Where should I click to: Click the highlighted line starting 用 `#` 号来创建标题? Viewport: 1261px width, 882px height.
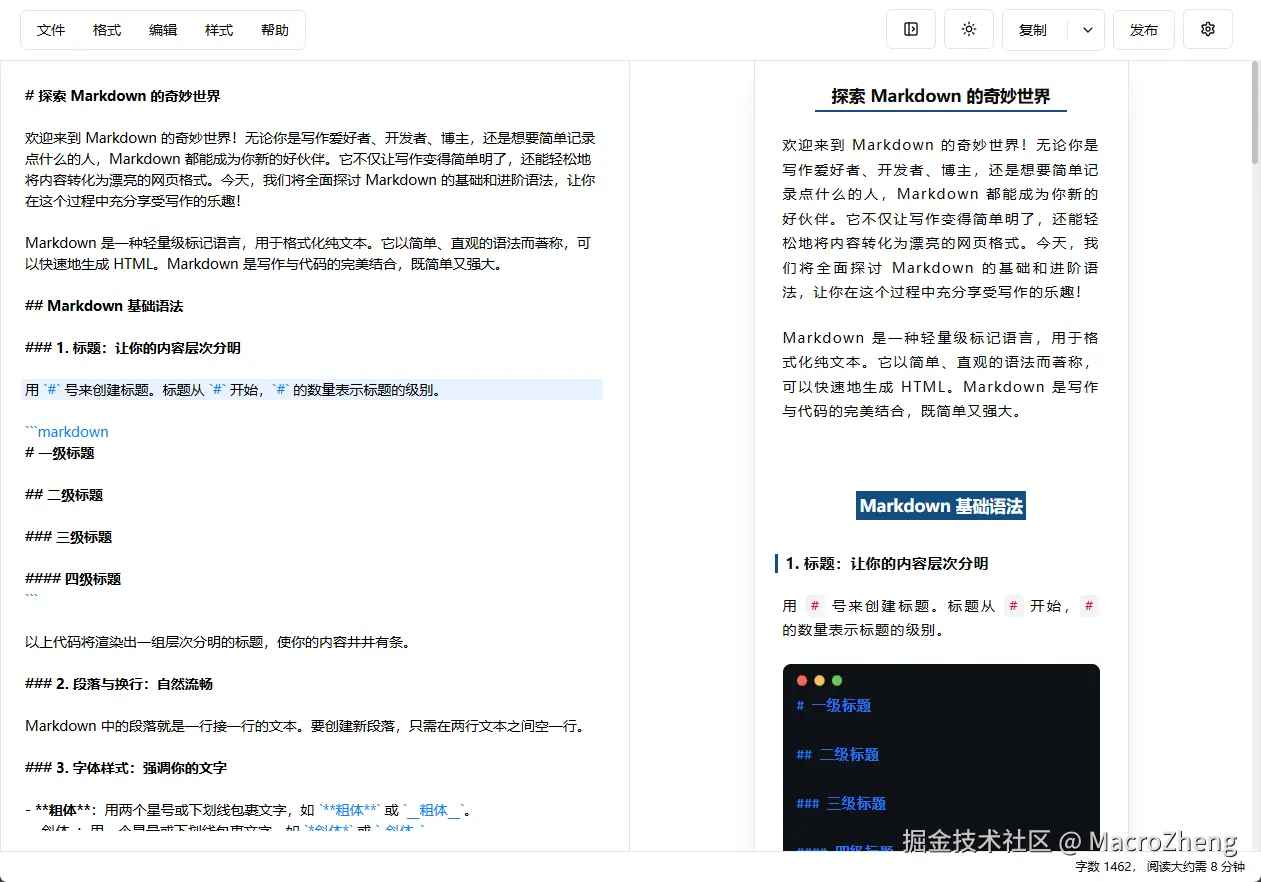(312, 390)
